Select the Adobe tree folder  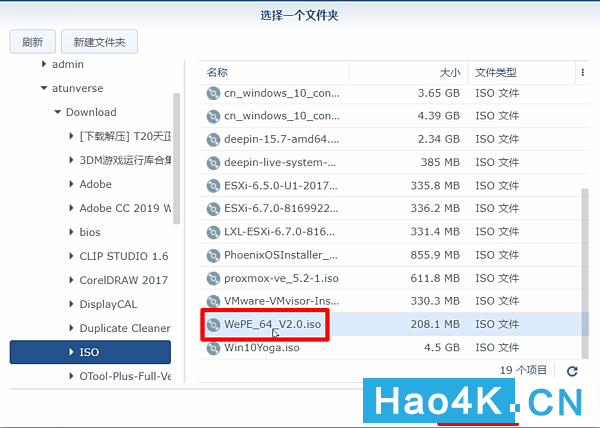(x=96, y=184)
